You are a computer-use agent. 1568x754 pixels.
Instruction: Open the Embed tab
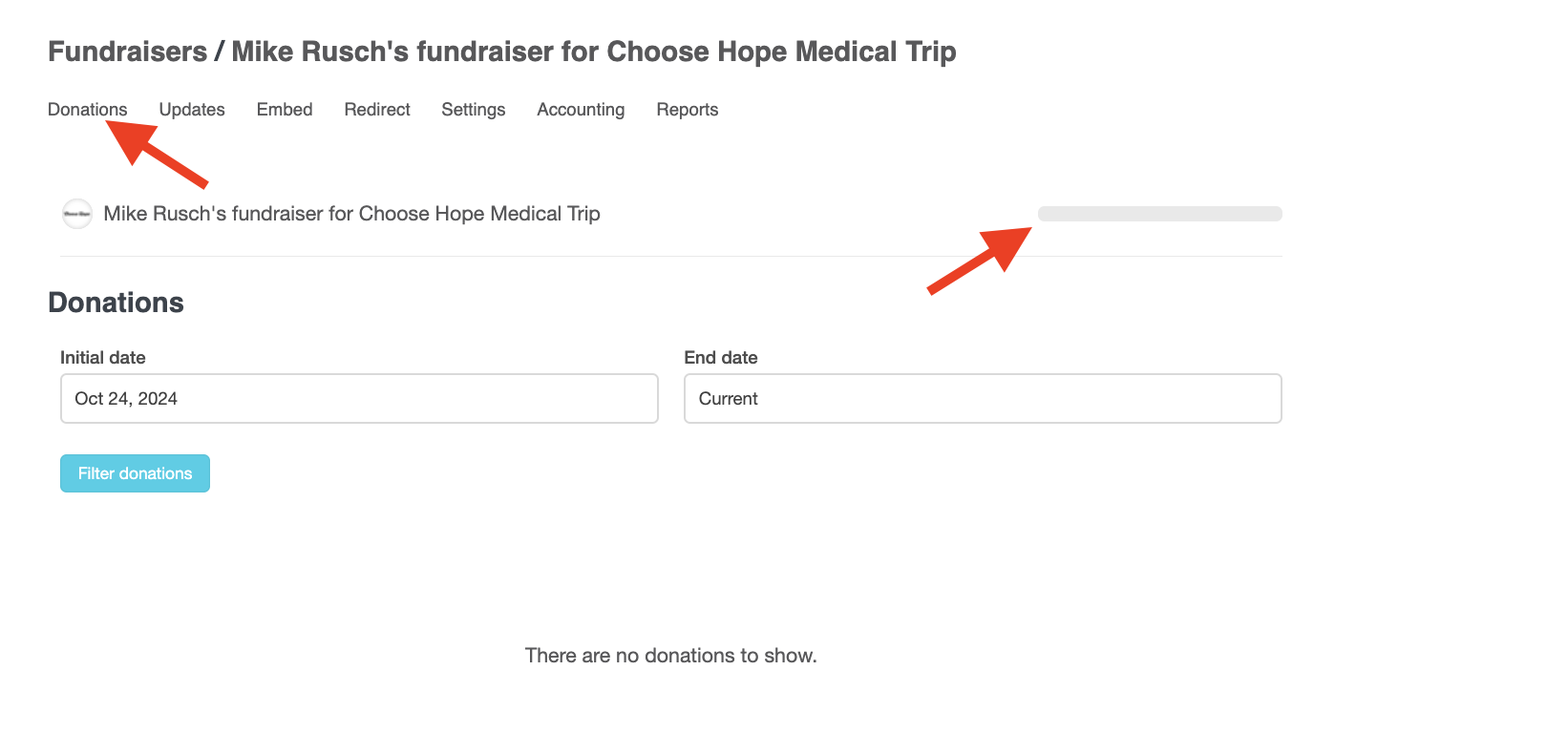tap(285, 110)
